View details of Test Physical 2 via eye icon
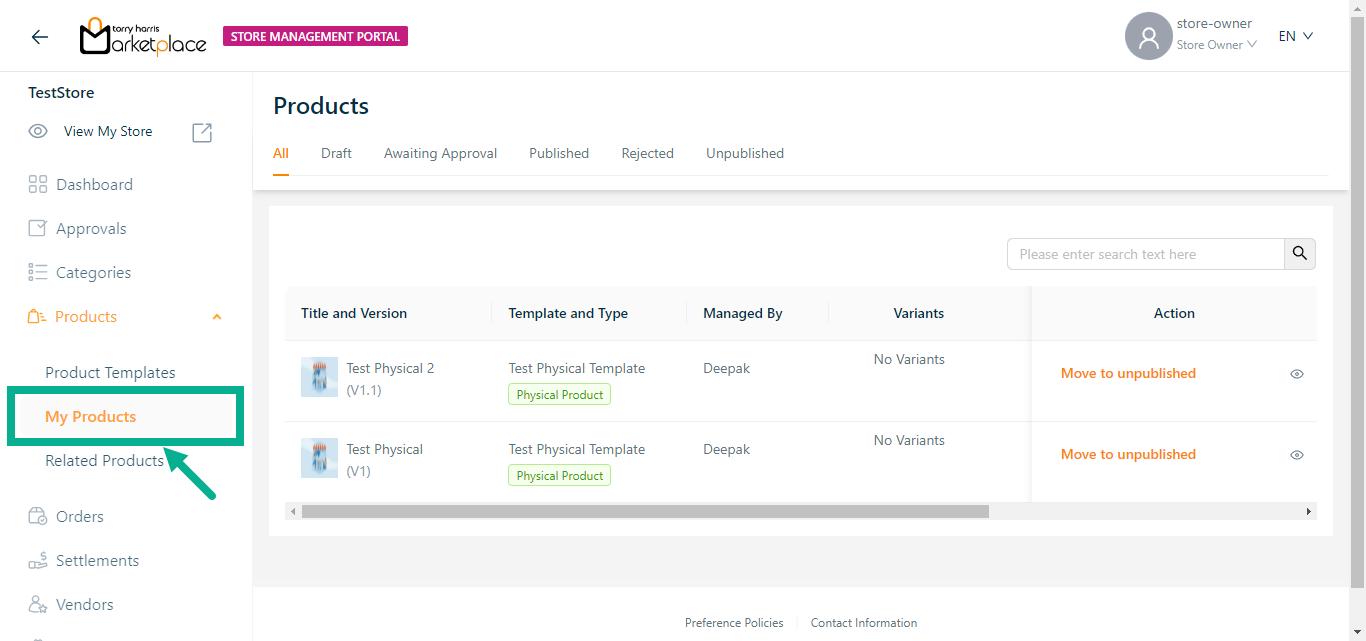This screenshot has width=1366, height=641. [1296, 374]
